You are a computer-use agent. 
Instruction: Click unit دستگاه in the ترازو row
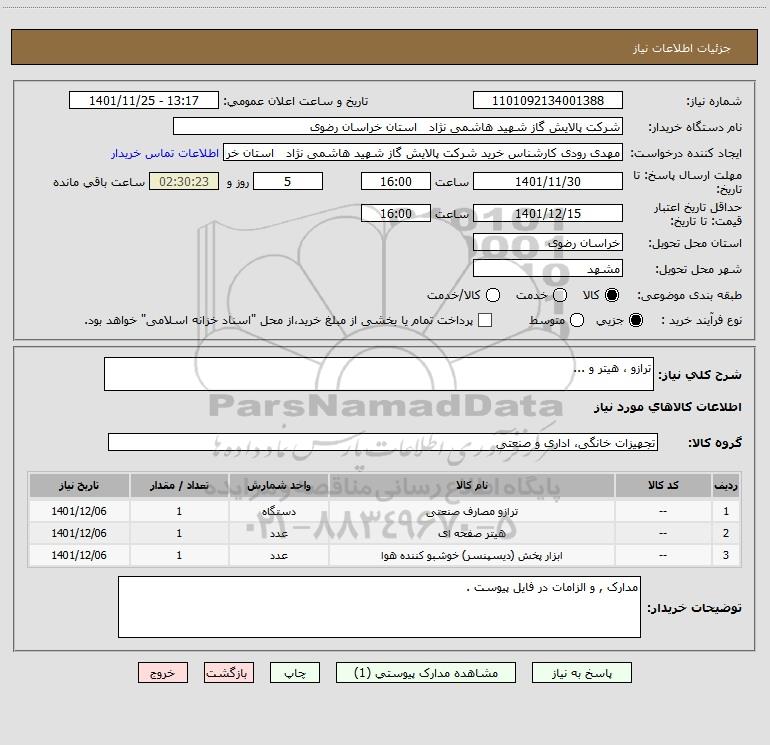(x=278, y=512)
